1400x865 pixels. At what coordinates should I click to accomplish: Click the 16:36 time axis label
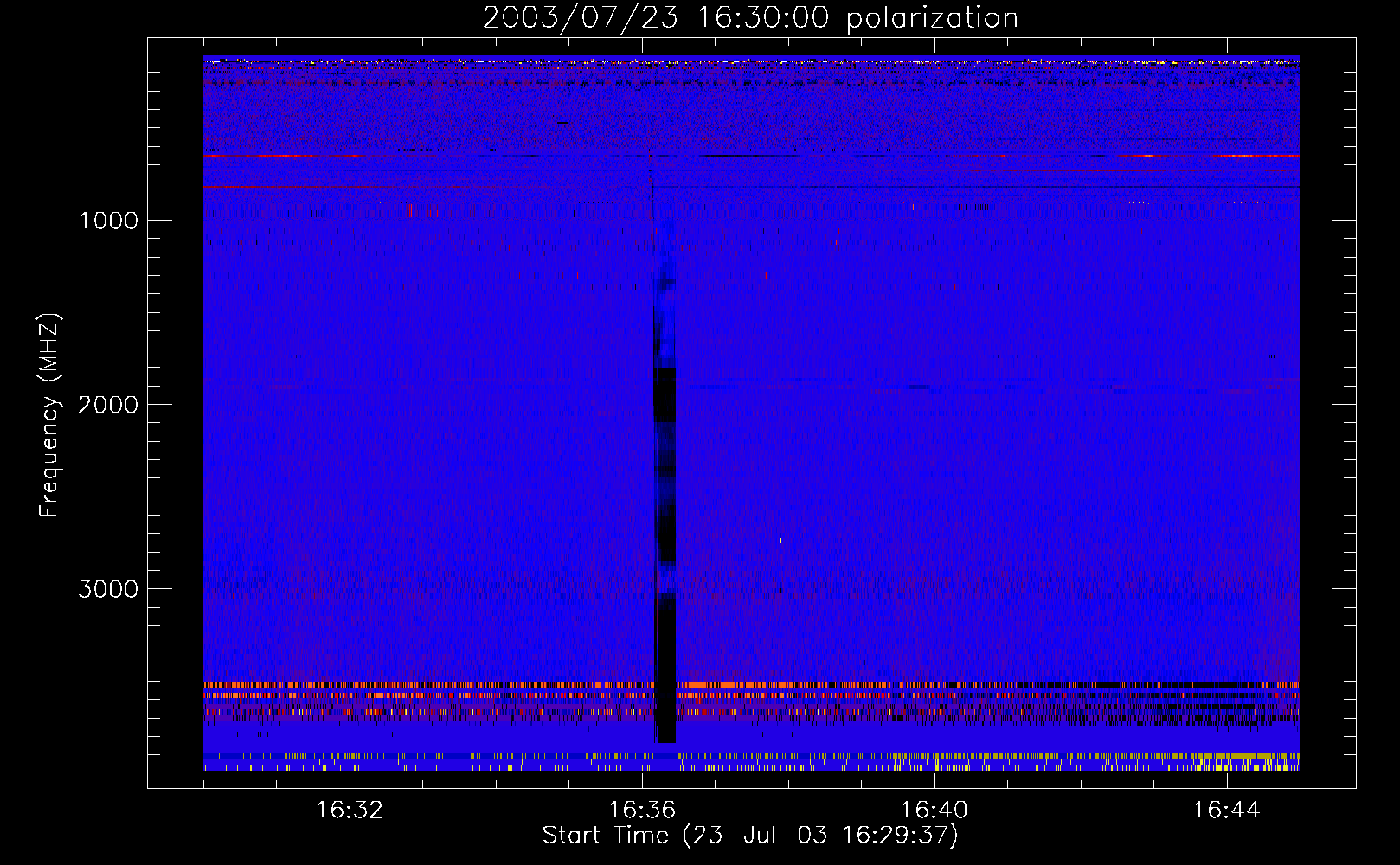click(x=642, y=810)
